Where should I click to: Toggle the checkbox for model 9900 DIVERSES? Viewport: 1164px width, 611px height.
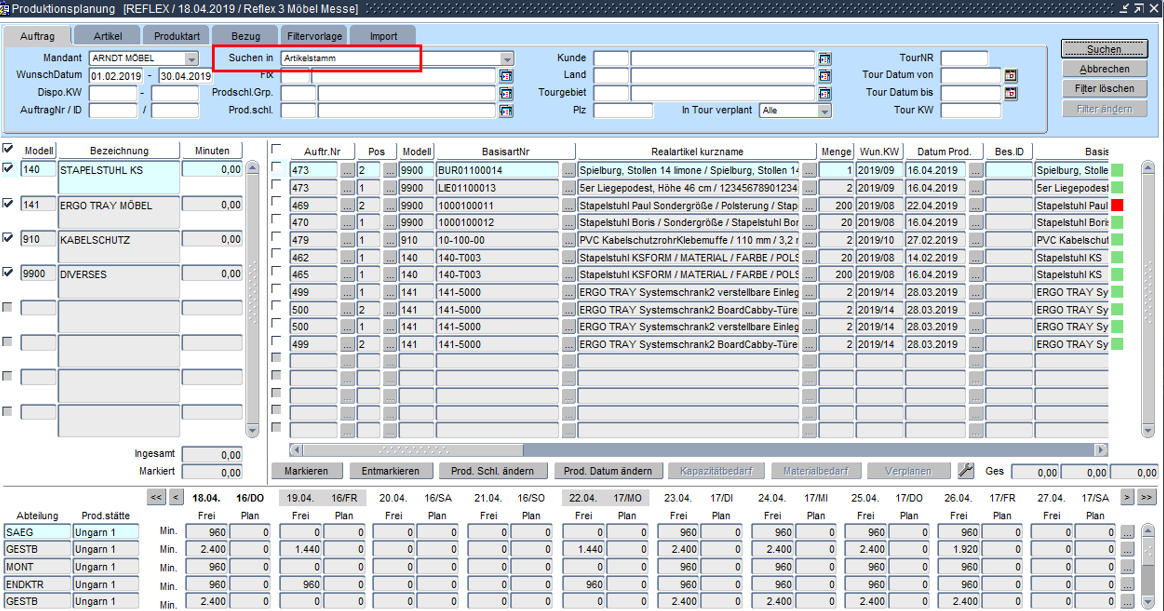9,272
